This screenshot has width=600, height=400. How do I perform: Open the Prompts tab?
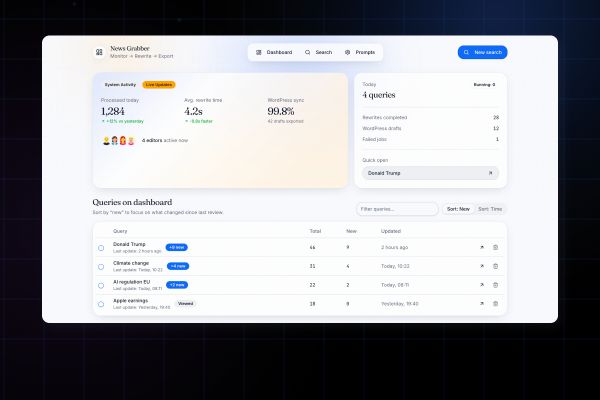[x=360, y=52]
